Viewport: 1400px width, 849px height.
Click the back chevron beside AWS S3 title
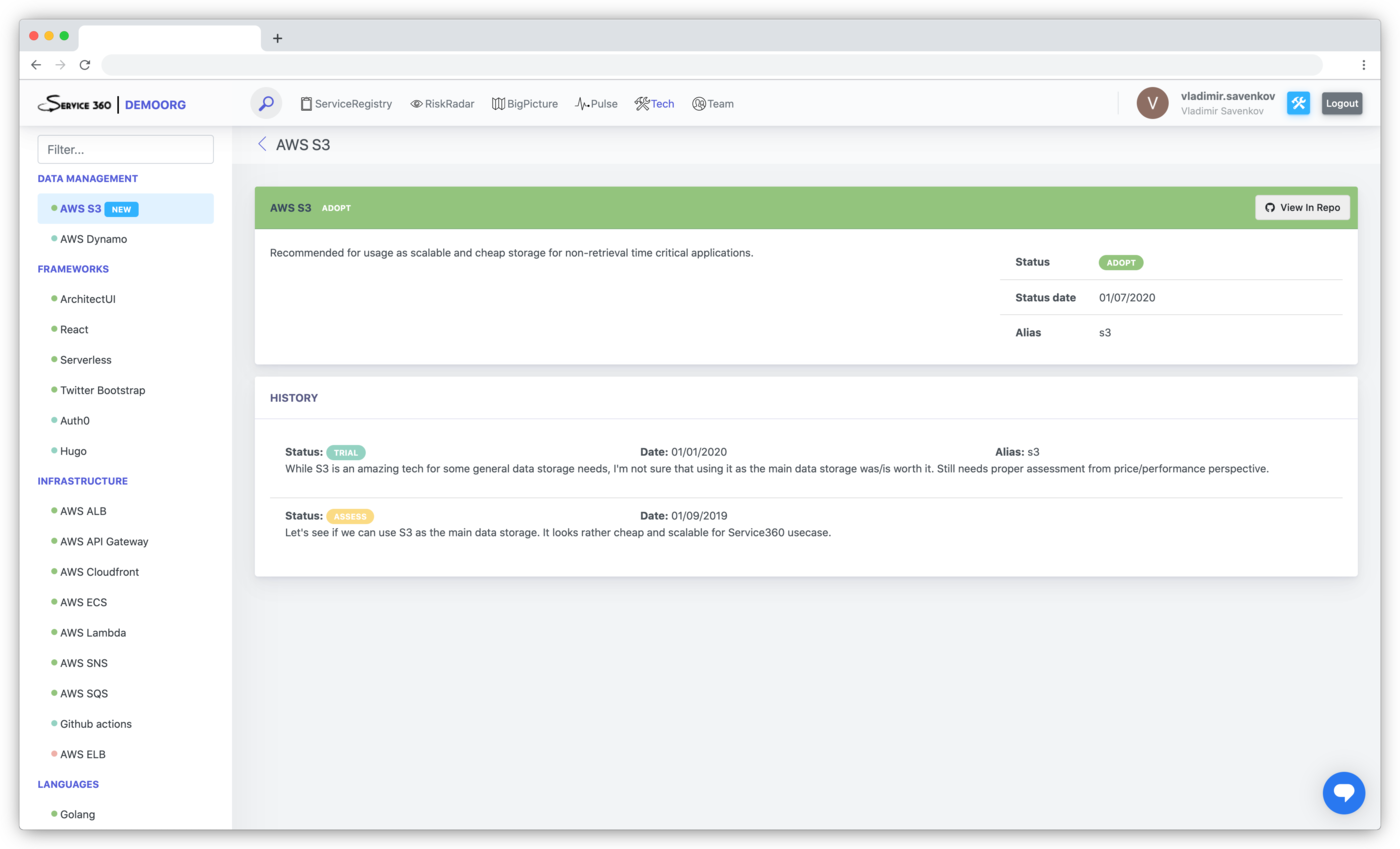click(x=262, y=144)
